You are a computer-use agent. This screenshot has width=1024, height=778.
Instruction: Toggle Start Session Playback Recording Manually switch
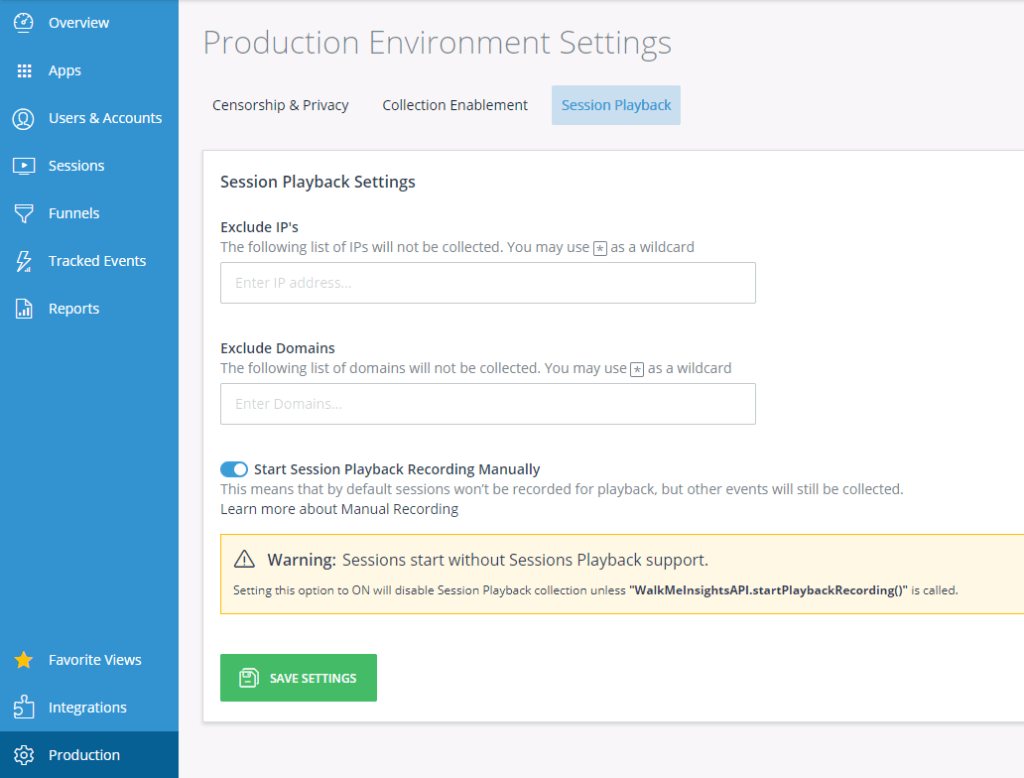234,469
